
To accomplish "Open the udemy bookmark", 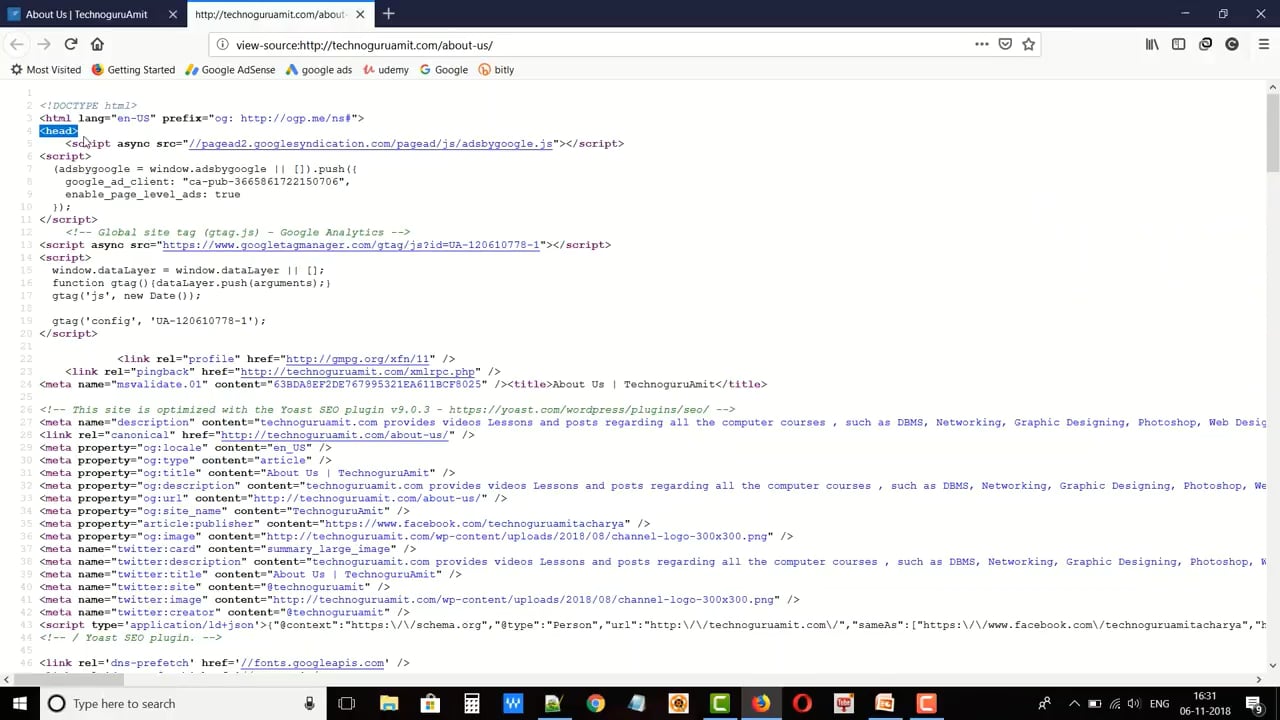I will pyautogui.click(x=386, y=70).
